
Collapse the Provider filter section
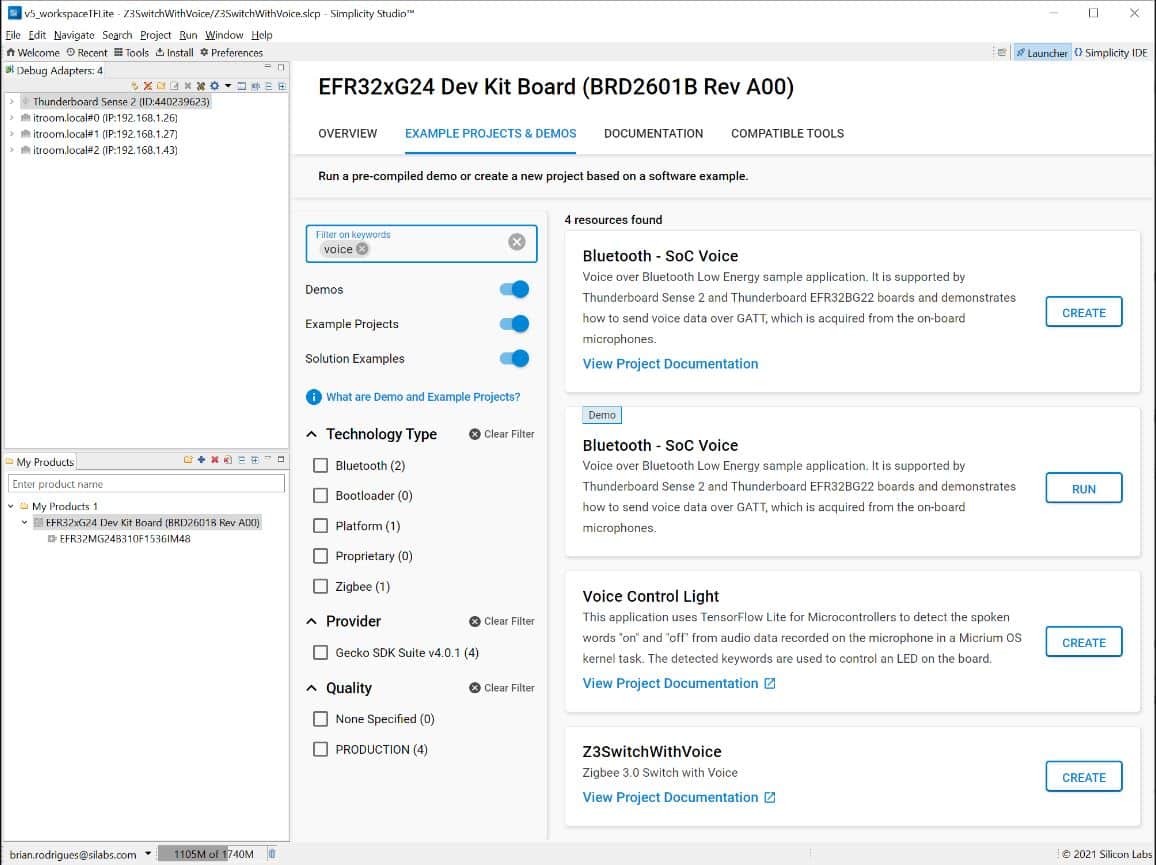(x=312, y=622)
